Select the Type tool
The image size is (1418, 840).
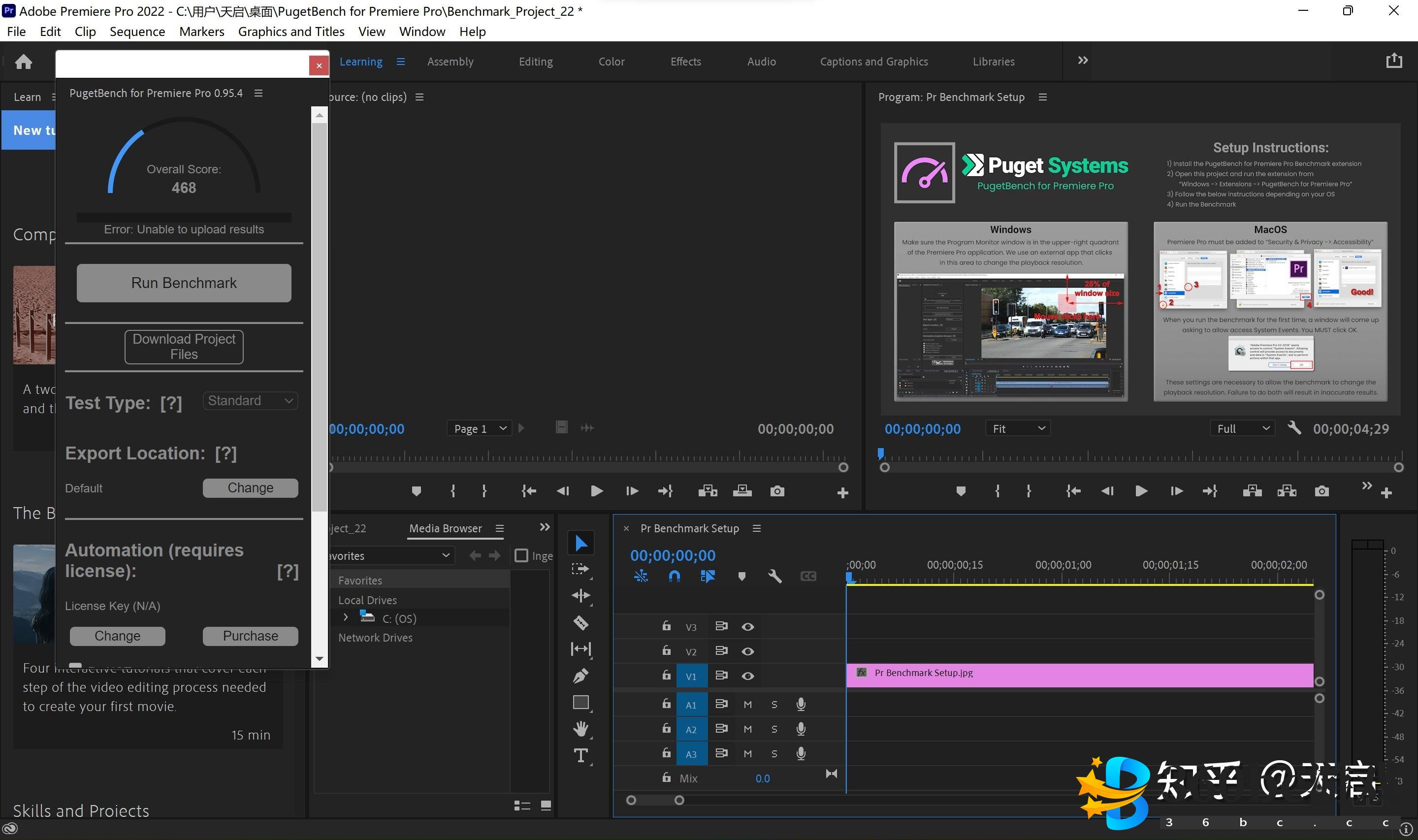[x=580, y=755]
